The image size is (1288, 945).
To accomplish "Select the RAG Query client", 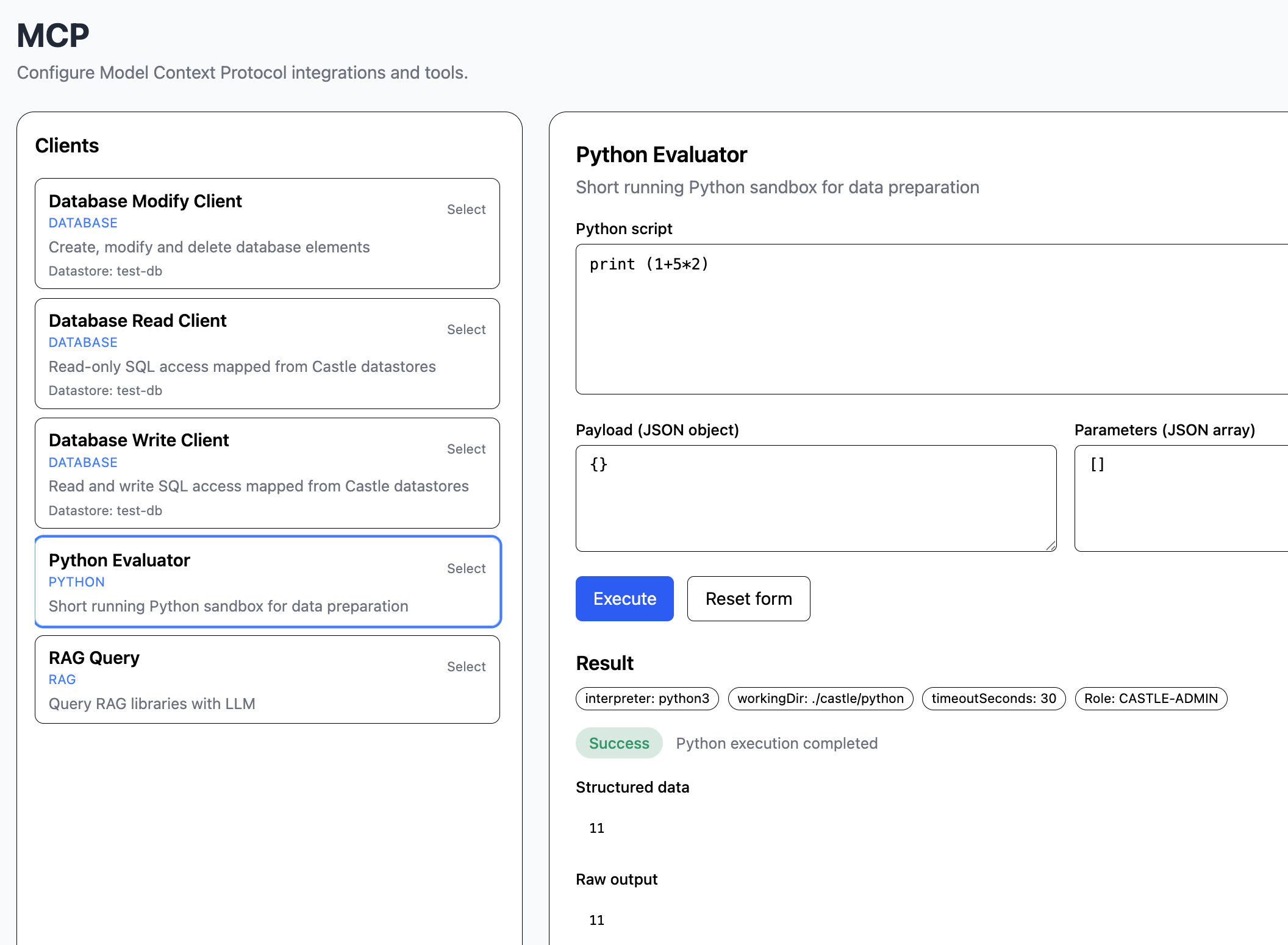I will tap(466, 666).
